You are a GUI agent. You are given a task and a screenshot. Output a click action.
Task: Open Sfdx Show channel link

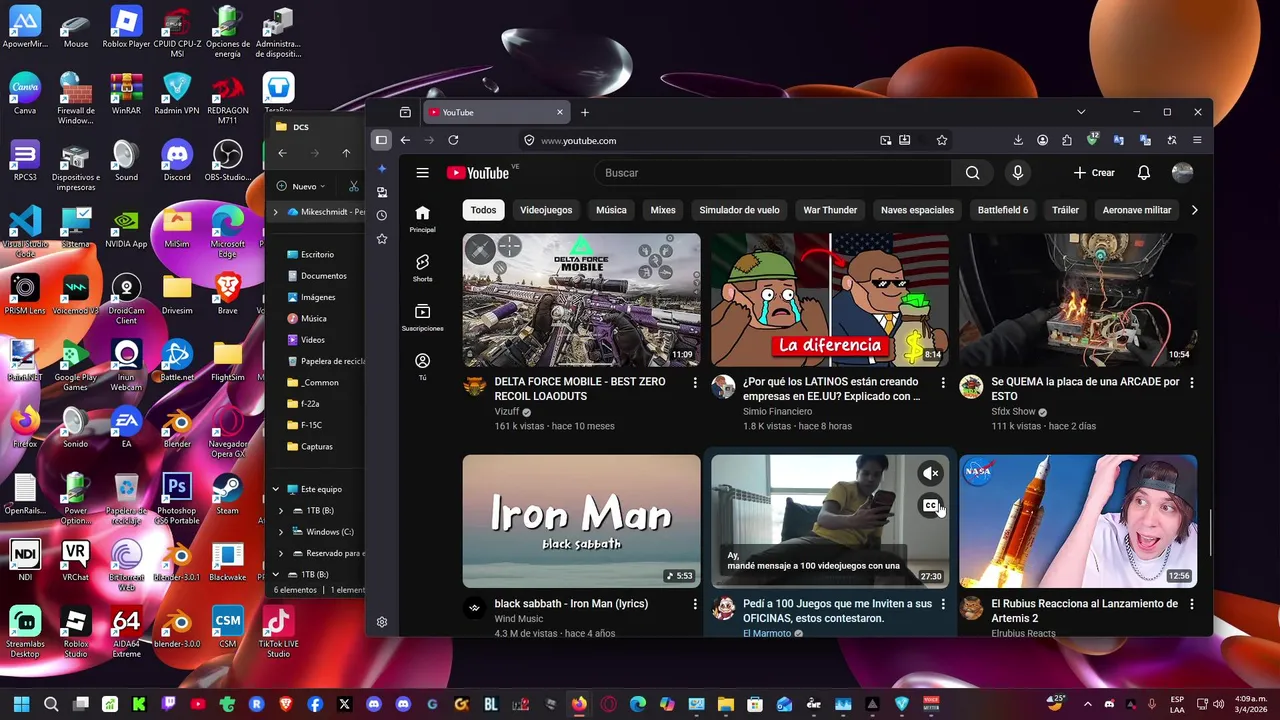pyautogui.click(x=1013, y=411)
